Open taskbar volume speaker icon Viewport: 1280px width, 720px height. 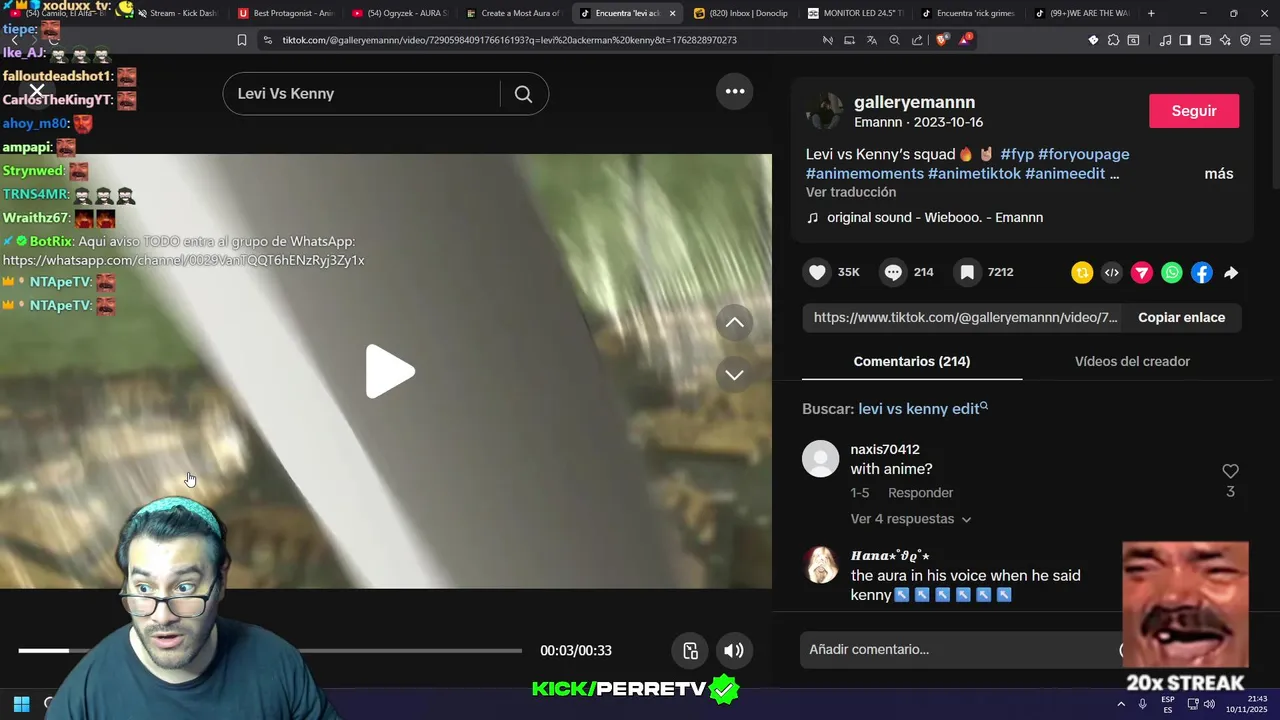click(x=1208, y=704)
